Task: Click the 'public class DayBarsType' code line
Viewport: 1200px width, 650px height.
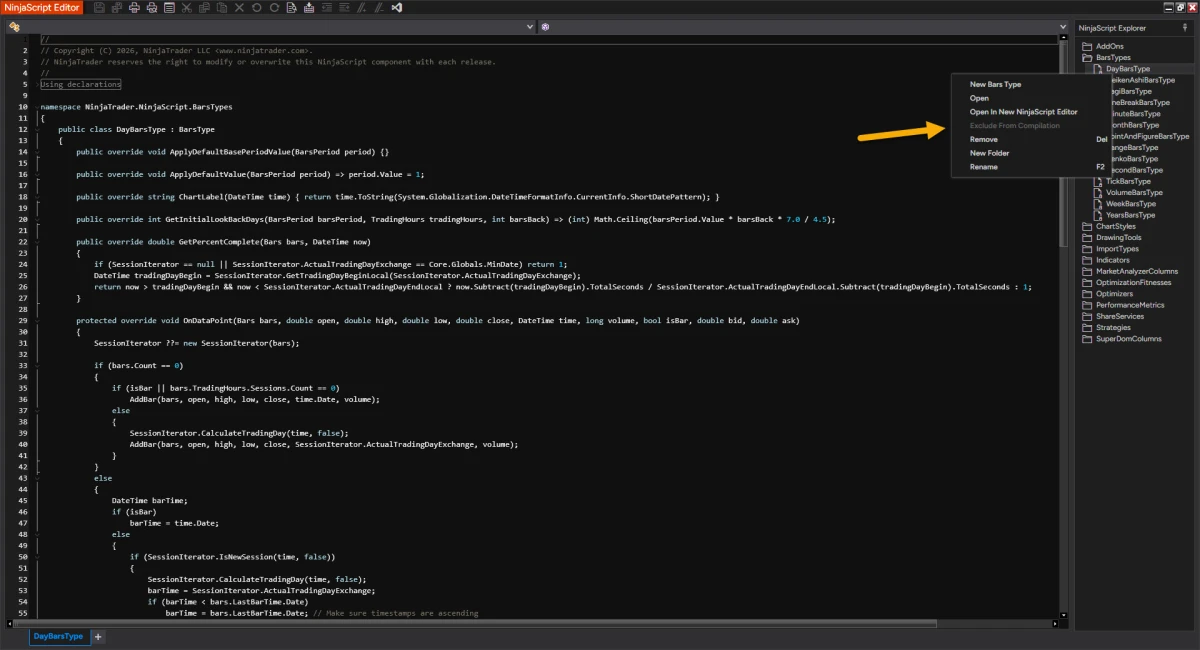Action: [x=136, y=129]
